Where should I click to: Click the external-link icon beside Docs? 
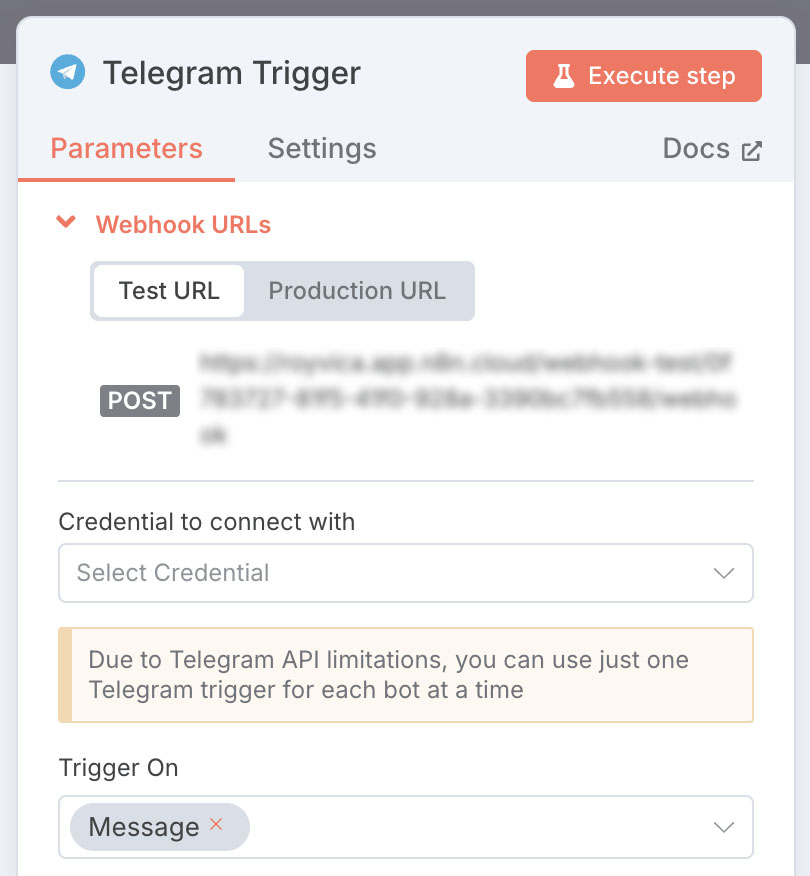[751, 151]
